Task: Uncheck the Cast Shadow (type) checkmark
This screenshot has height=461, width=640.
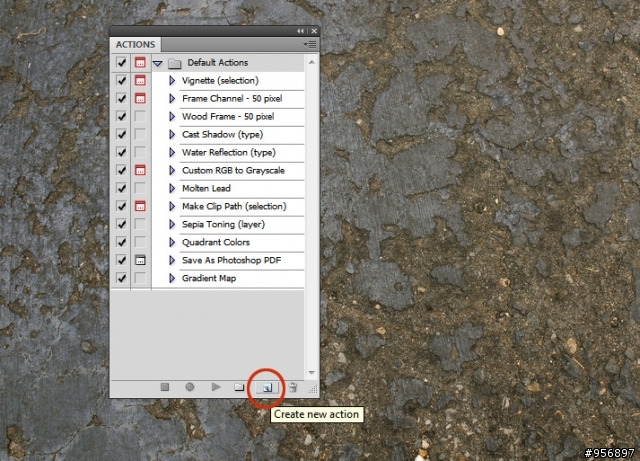Action: point(121,134)
